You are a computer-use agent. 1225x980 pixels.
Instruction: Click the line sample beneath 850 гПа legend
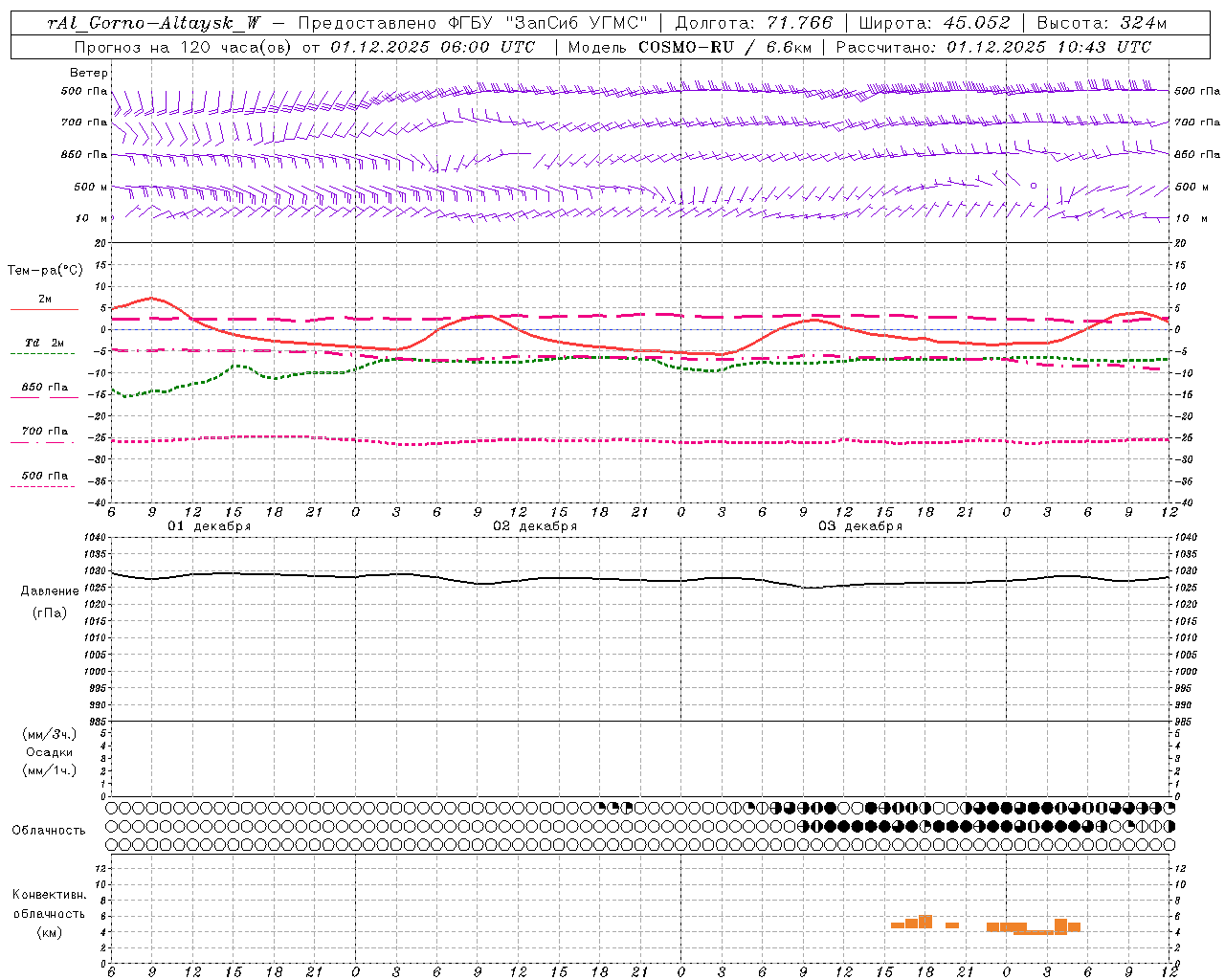44,397
